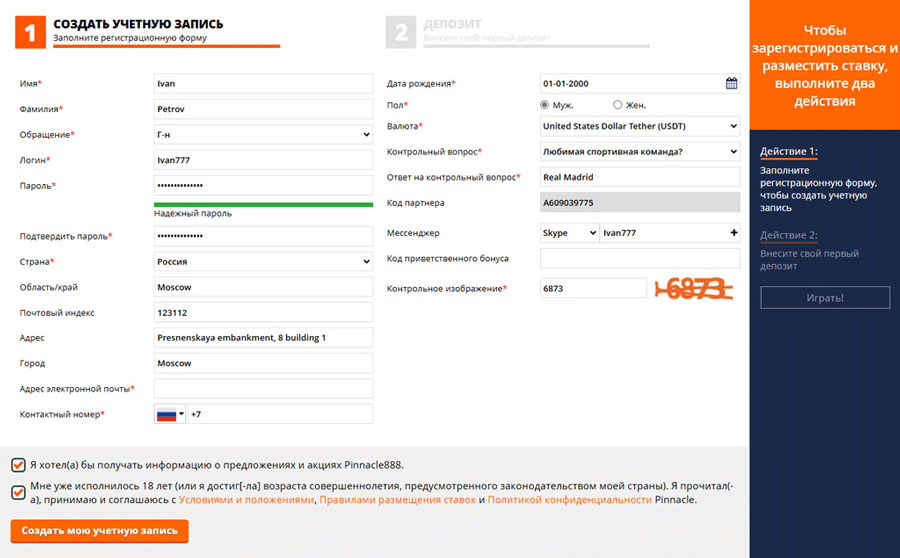Select the Муж. gender radio button
This screenshot has width=900, height=558.
[x=545, y=105]
